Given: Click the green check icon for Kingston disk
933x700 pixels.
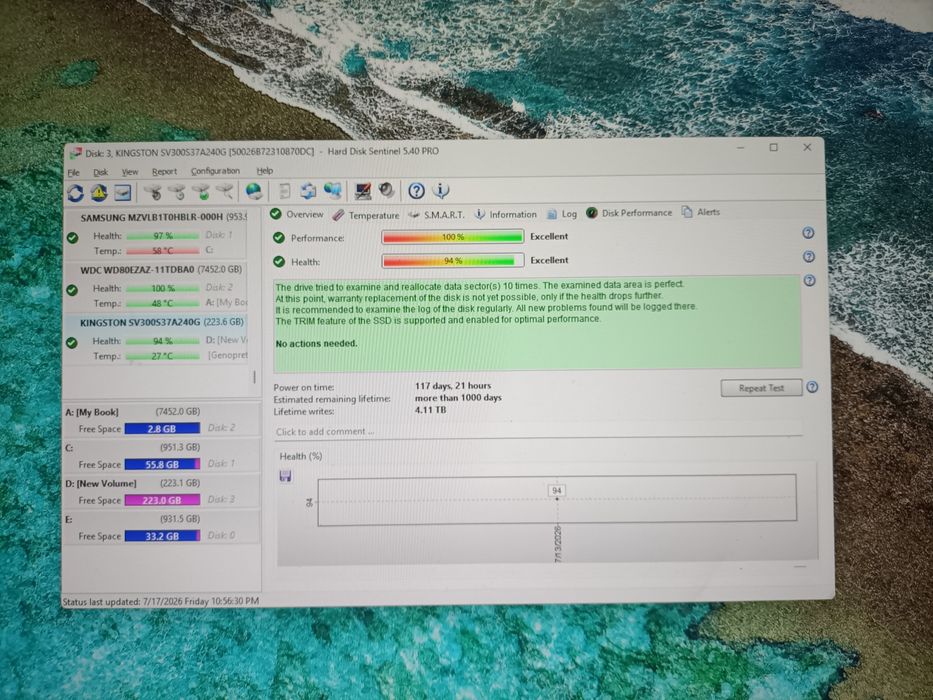Looking at the screenshot, I should [x=72, y=343].
